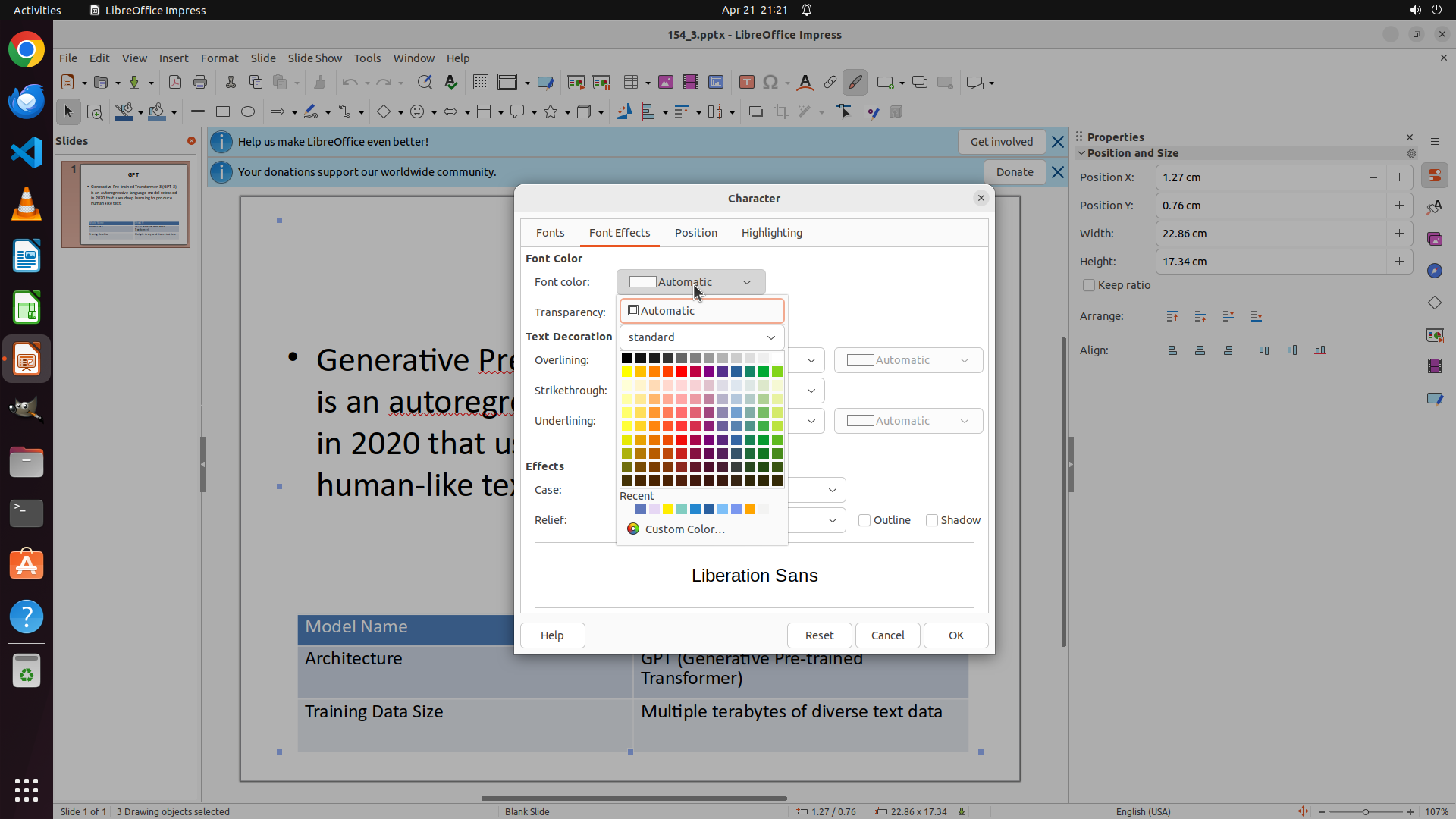Select slide 1 thumbnail in Slides panel
The width and height of the screenshot is (1456, 819).
point(133,204)
